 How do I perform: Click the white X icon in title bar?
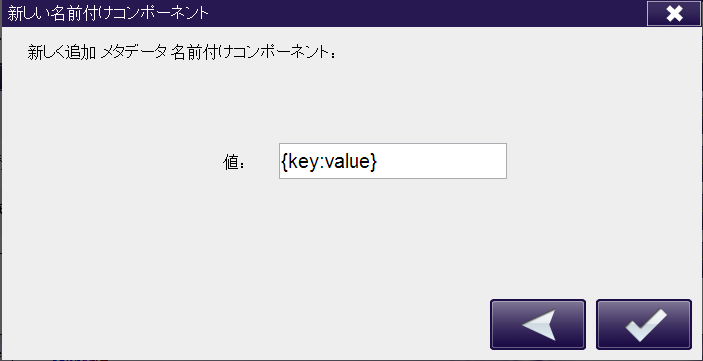coord(674,14)
